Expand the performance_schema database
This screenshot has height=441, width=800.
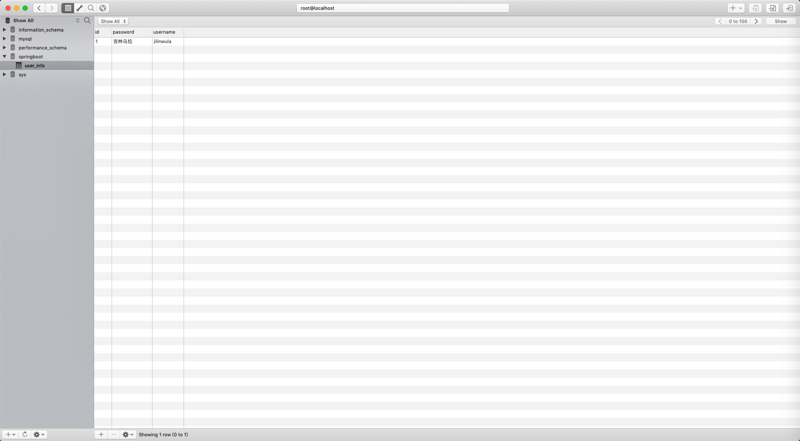coord(5,47)
